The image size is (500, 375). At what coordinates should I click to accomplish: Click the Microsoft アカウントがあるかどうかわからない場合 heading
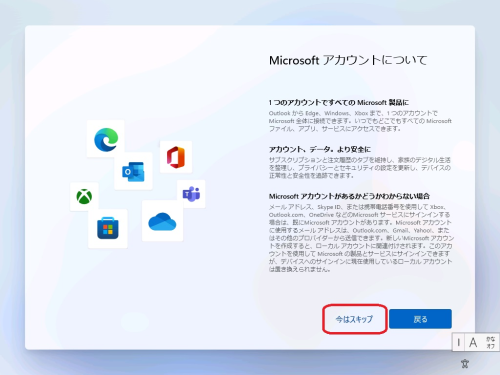click(x=349, y=196)
